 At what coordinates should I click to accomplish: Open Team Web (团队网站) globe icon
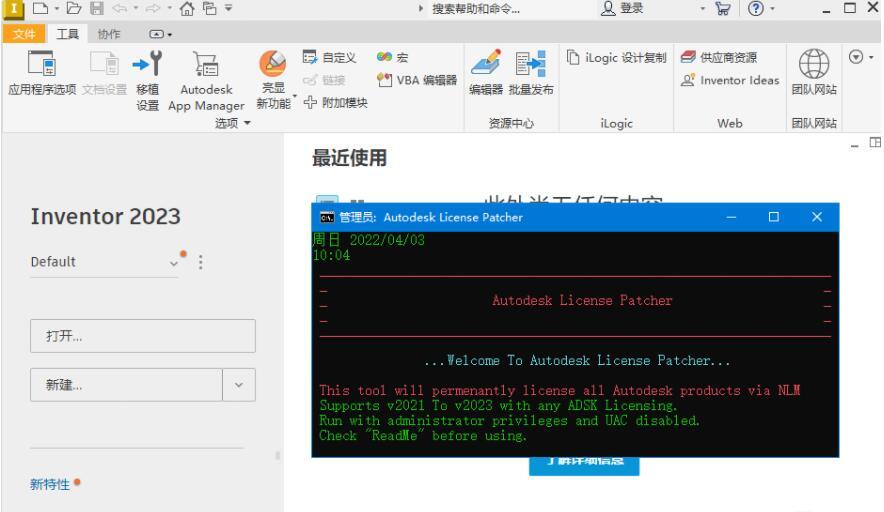(814, 72)
